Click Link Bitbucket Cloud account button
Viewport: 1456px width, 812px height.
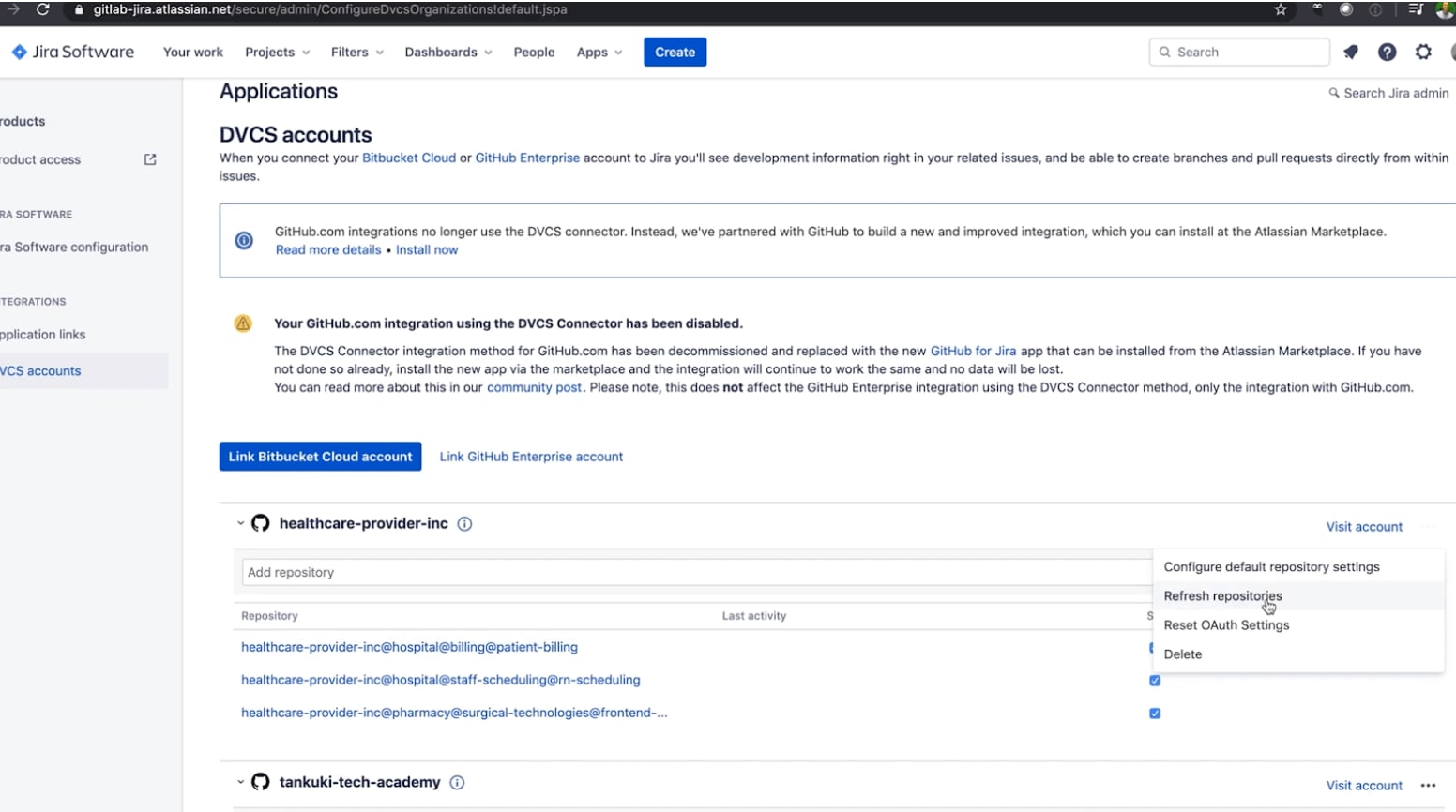tap(320, 457)
